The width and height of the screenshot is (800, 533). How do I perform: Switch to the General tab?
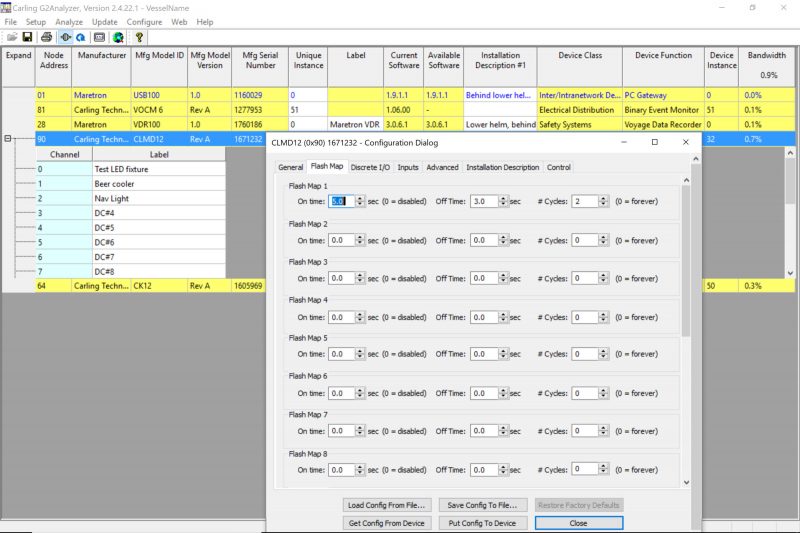point(291,167)
